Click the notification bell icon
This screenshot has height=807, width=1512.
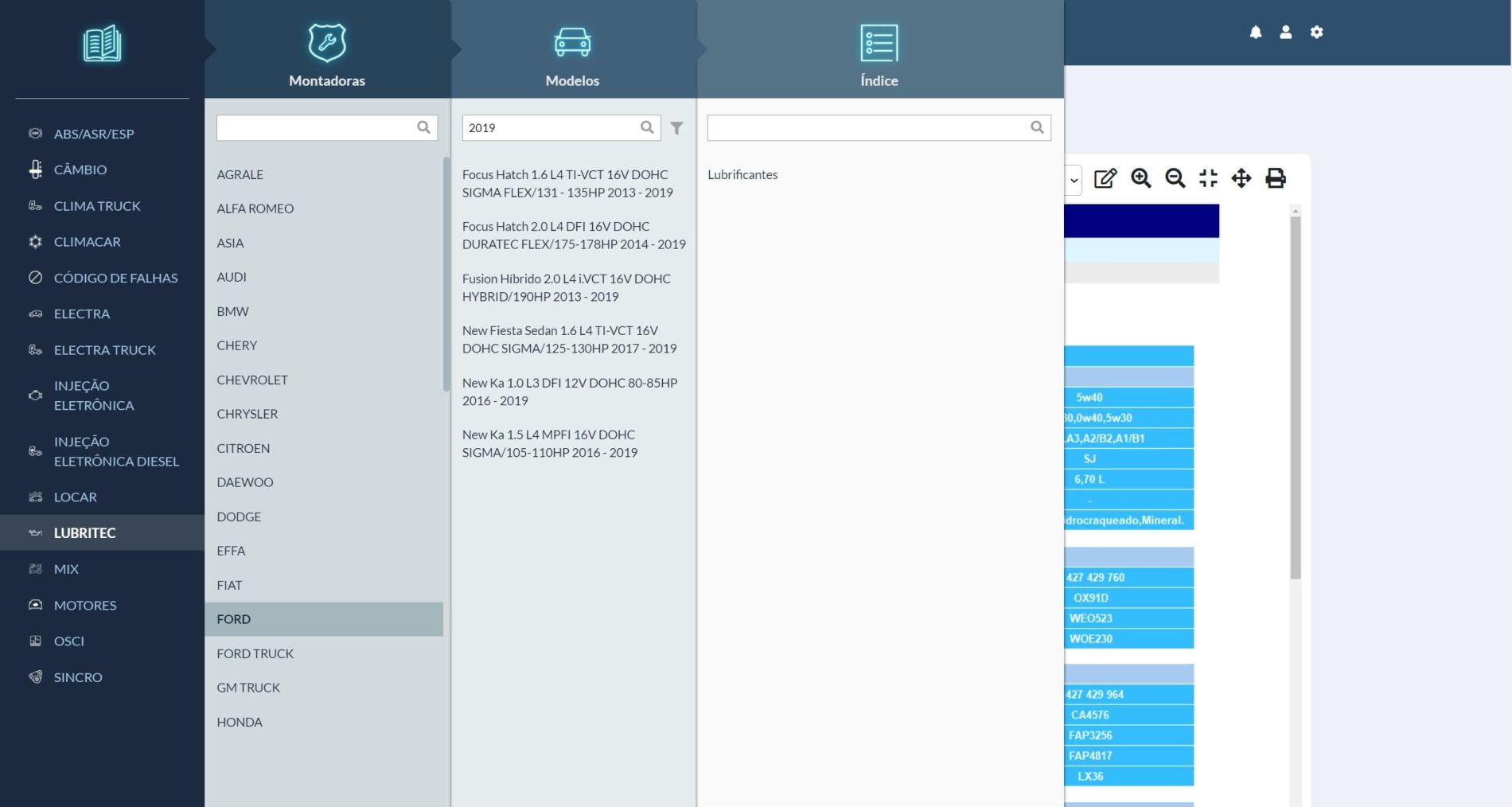coord(1255,32)
